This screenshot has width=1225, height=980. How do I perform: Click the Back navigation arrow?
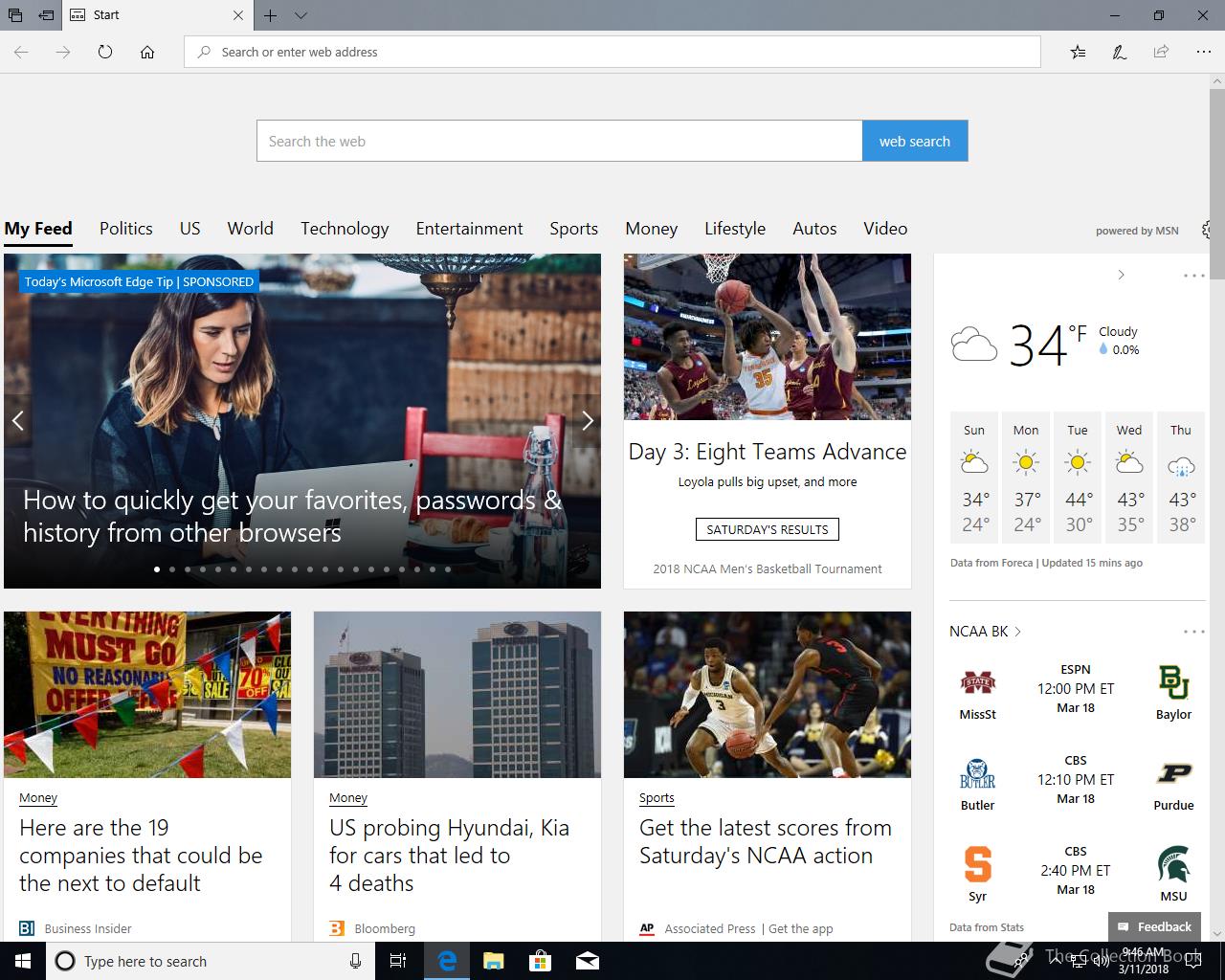[21, 52]
